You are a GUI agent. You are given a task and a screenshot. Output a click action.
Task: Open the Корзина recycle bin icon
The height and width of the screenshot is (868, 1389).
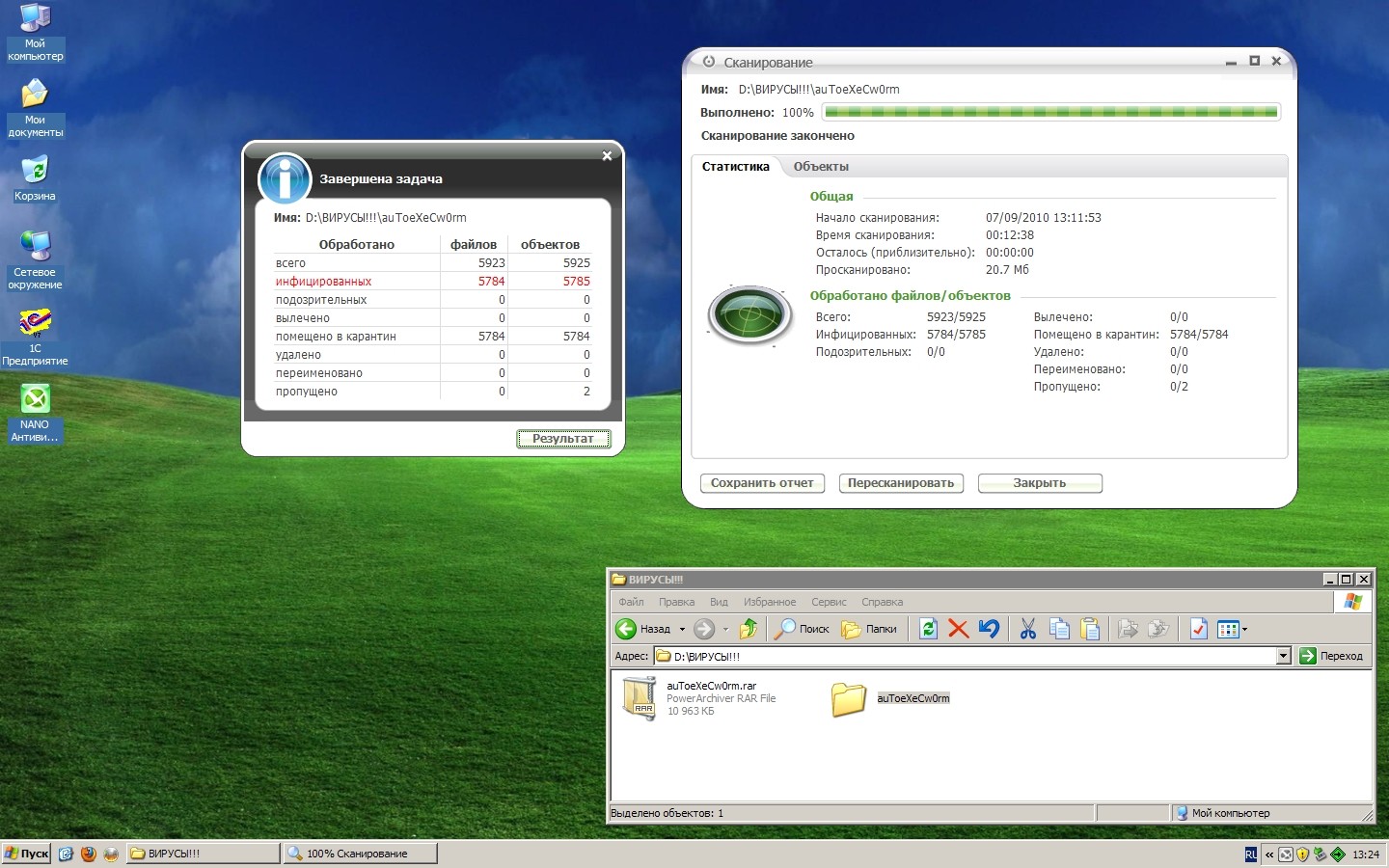35,171
